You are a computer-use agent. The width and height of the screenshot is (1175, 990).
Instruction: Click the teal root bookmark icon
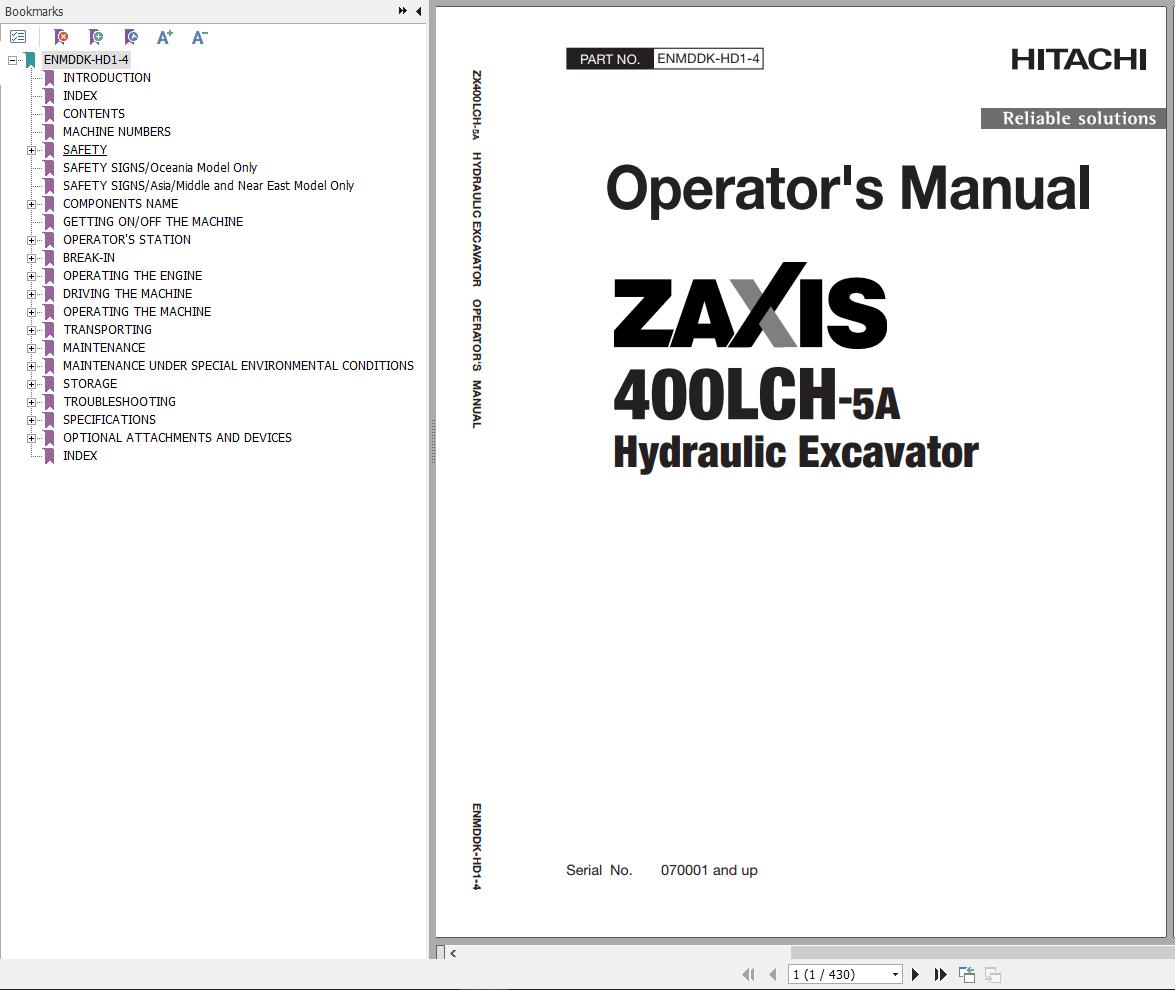coord(30,60)
